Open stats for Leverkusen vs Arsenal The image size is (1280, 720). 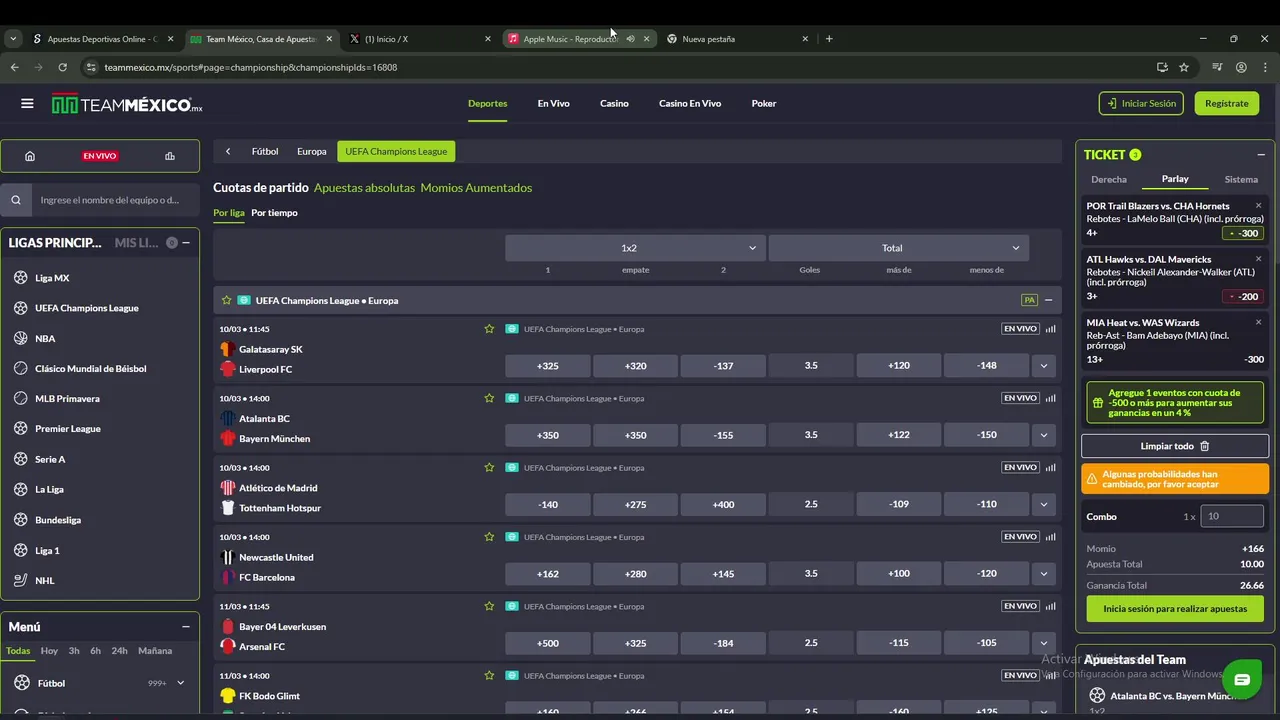click(x=1051, y=606)
